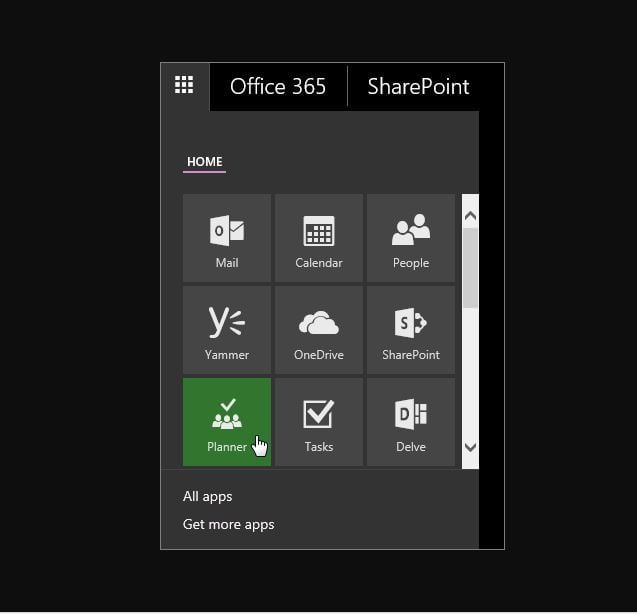Click the SharePoint title in the header bar
This screenshot has height=614, width=637.
point(418,87)
